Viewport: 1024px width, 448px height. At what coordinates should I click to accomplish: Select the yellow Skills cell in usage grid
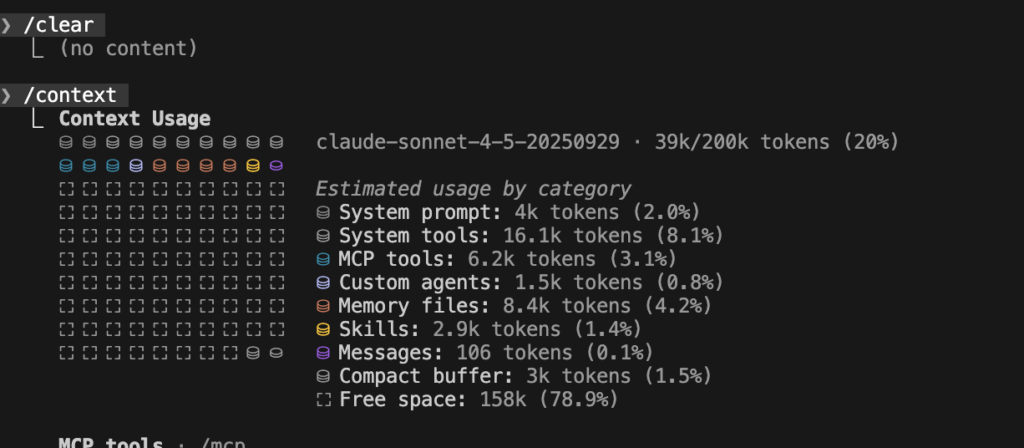pos(253,165)
